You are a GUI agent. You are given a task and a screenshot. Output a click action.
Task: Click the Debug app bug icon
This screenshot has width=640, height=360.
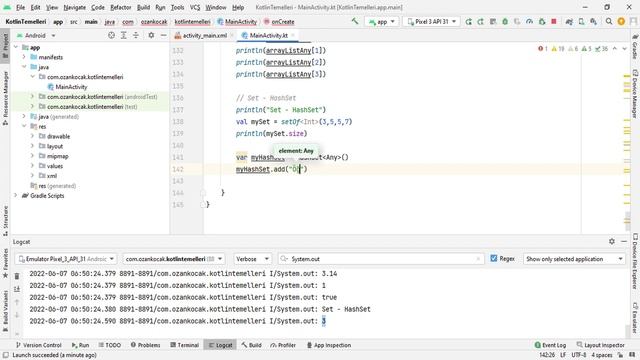505,22
